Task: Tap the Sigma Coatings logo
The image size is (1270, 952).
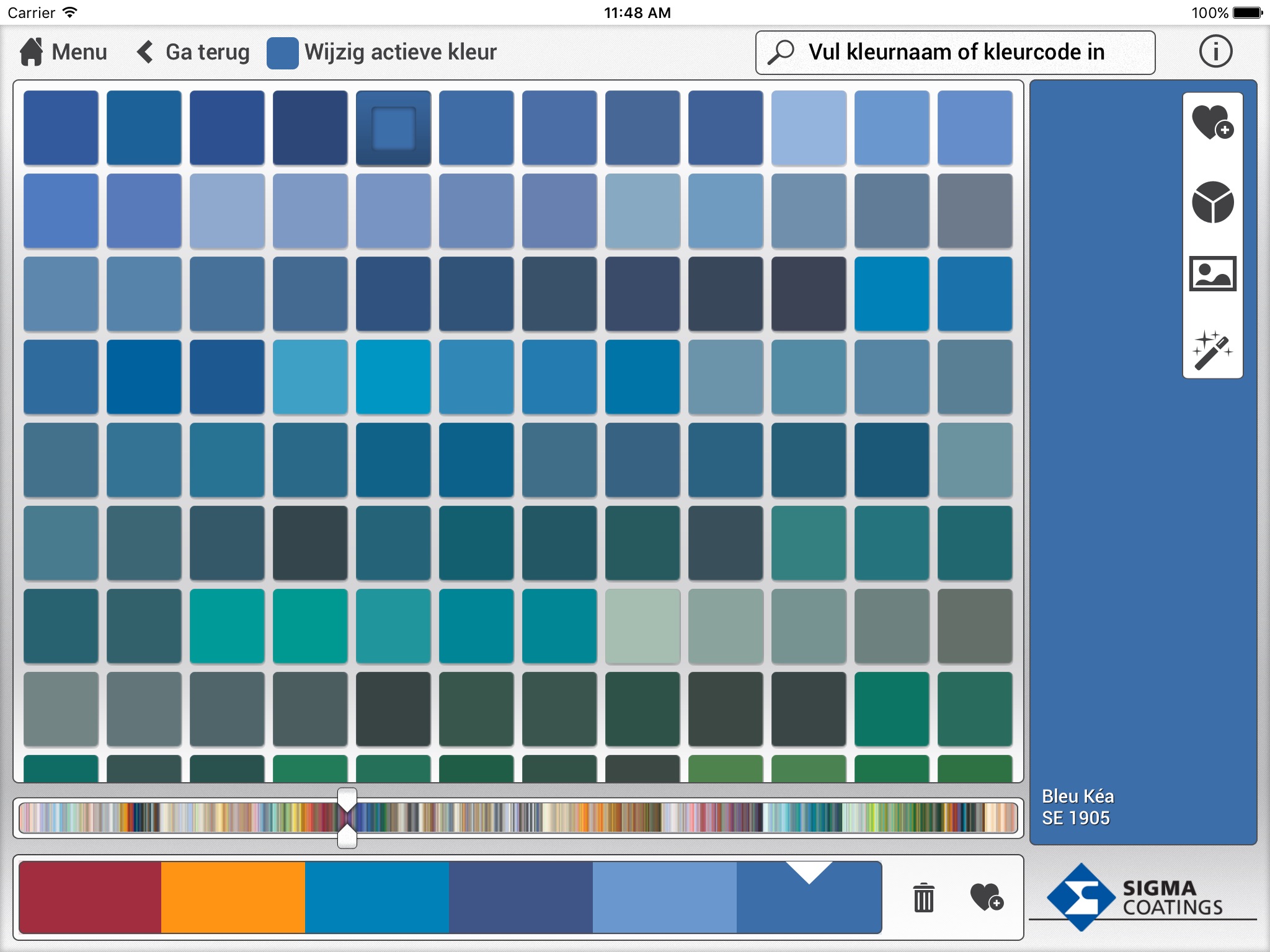Action: [1135, 897]
